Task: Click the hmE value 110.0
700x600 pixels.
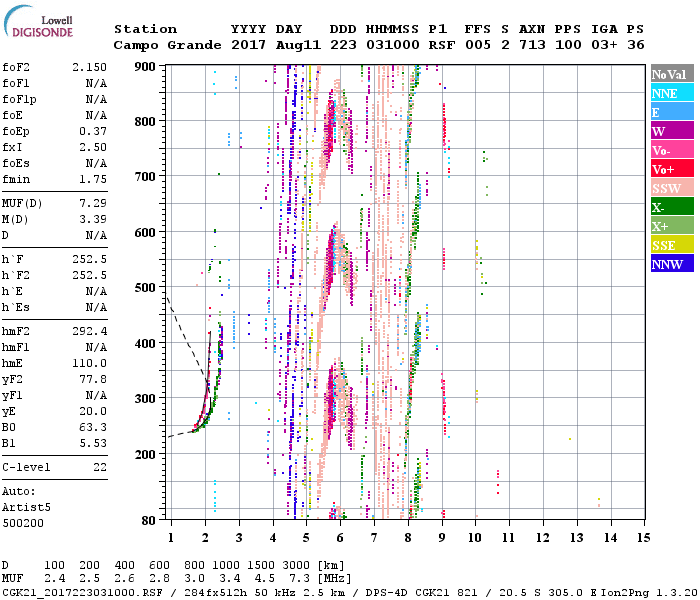Action: pos(89,363)
